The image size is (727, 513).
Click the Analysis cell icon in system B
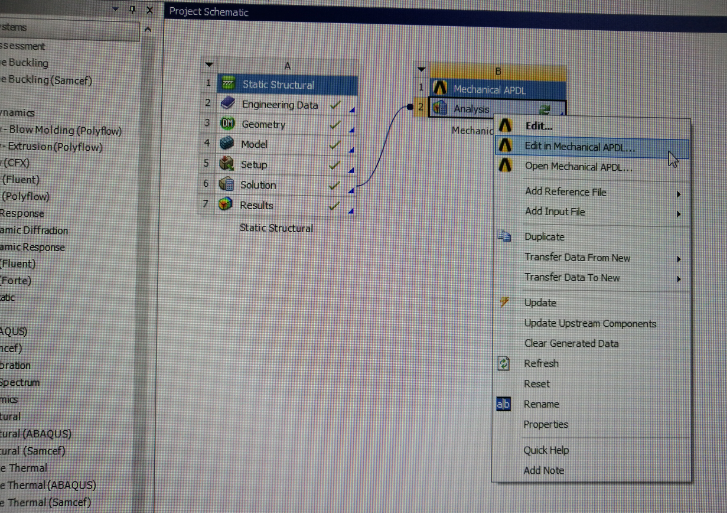[440, 108]
